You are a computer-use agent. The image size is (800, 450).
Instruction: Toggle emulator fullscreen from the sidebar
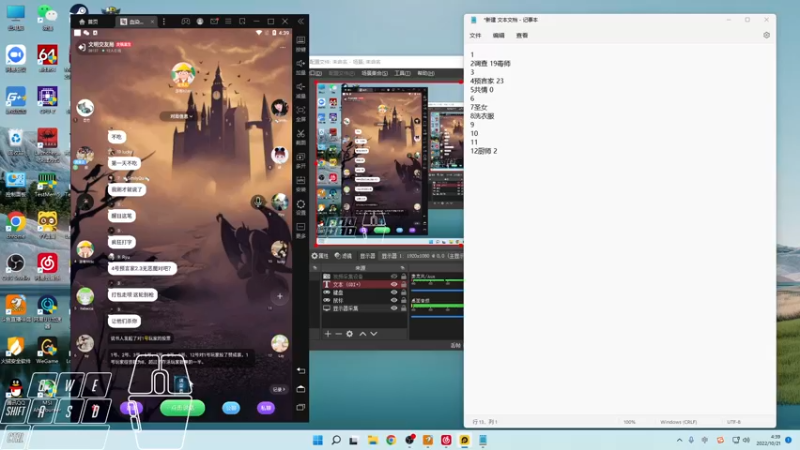[301, 110]
